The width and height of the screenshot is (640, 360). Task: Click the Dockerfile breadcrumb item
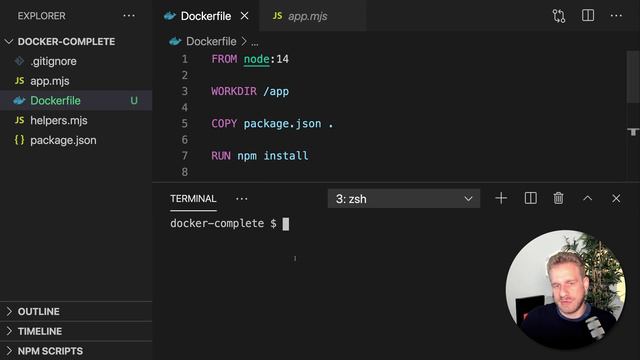point(211,42)
